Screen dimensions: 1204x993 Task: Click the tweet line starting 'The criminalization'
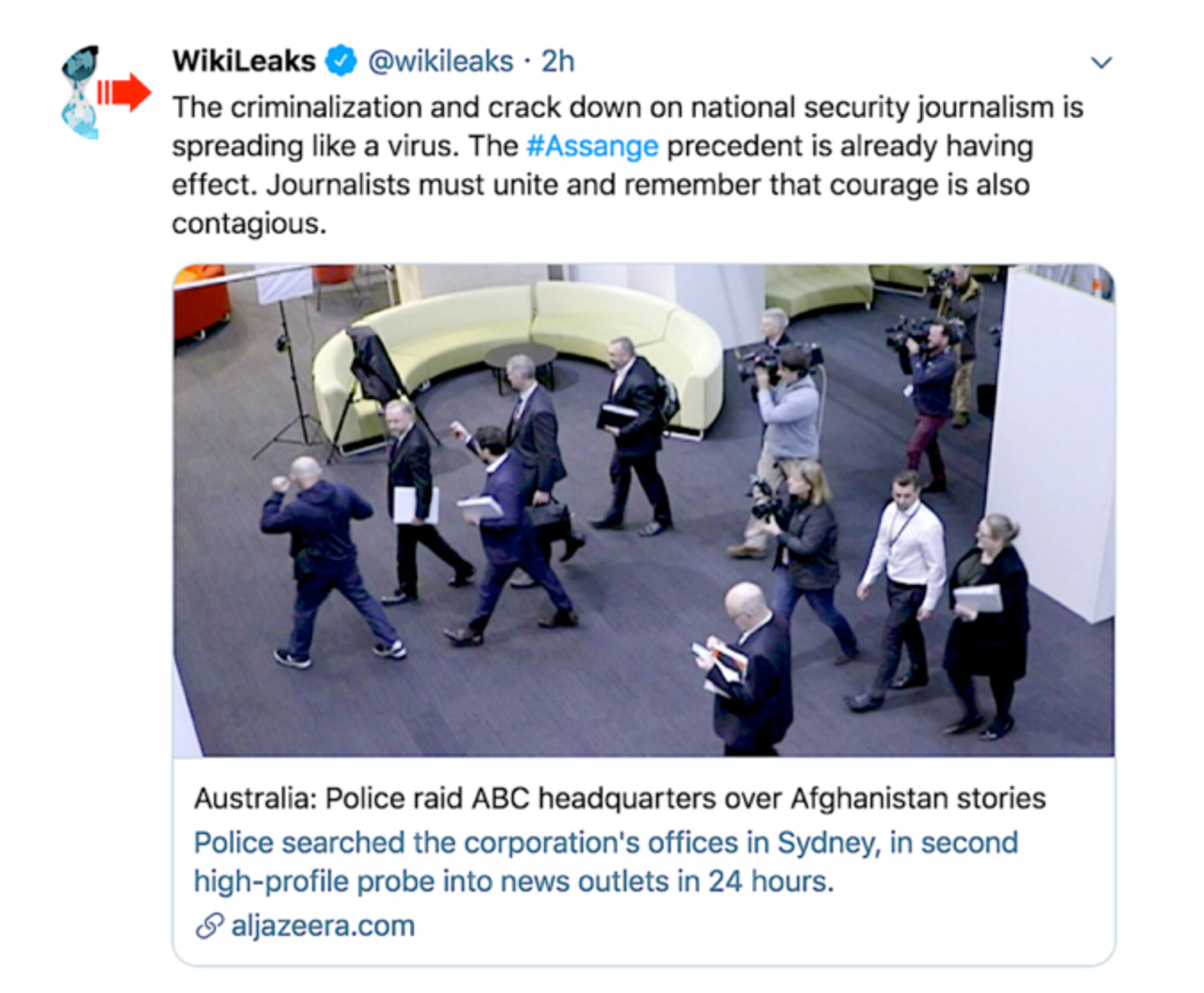click(x=628, y=108)
